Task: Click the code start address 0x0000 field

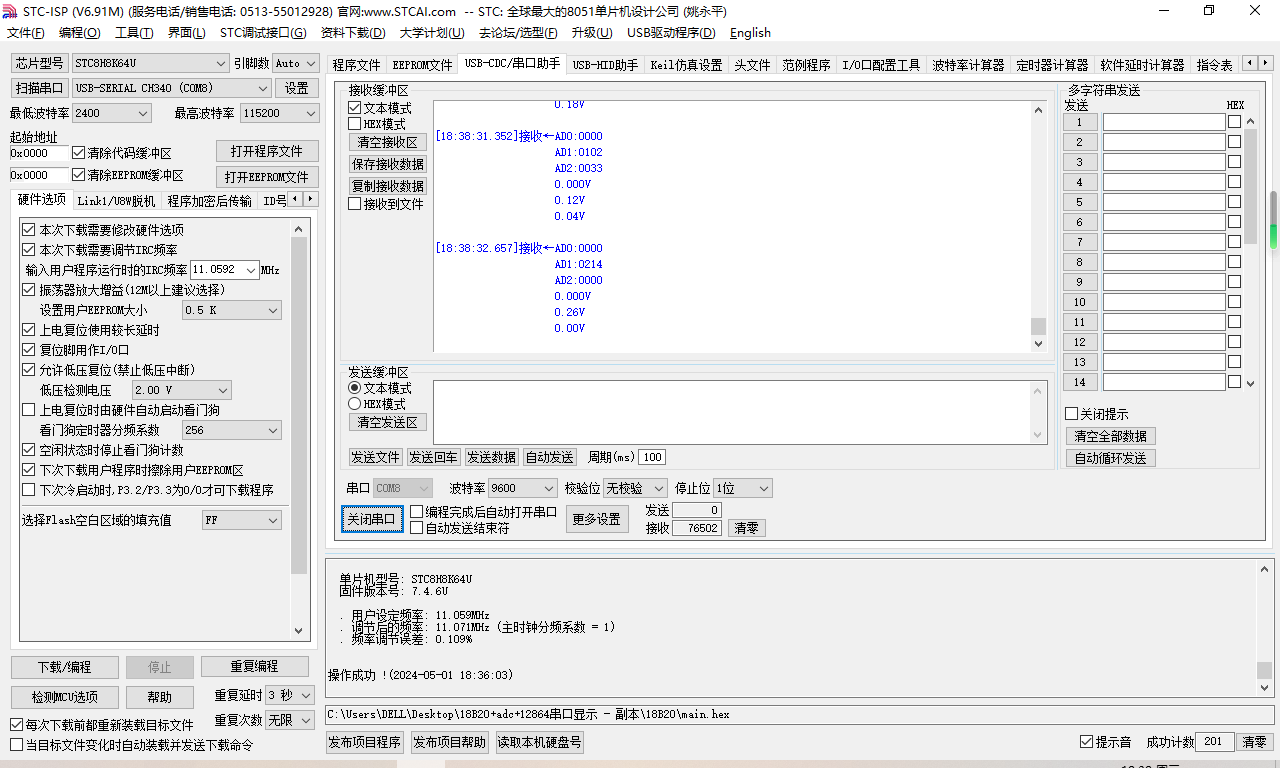Action: pyautogui.click(x=38, y=153)
